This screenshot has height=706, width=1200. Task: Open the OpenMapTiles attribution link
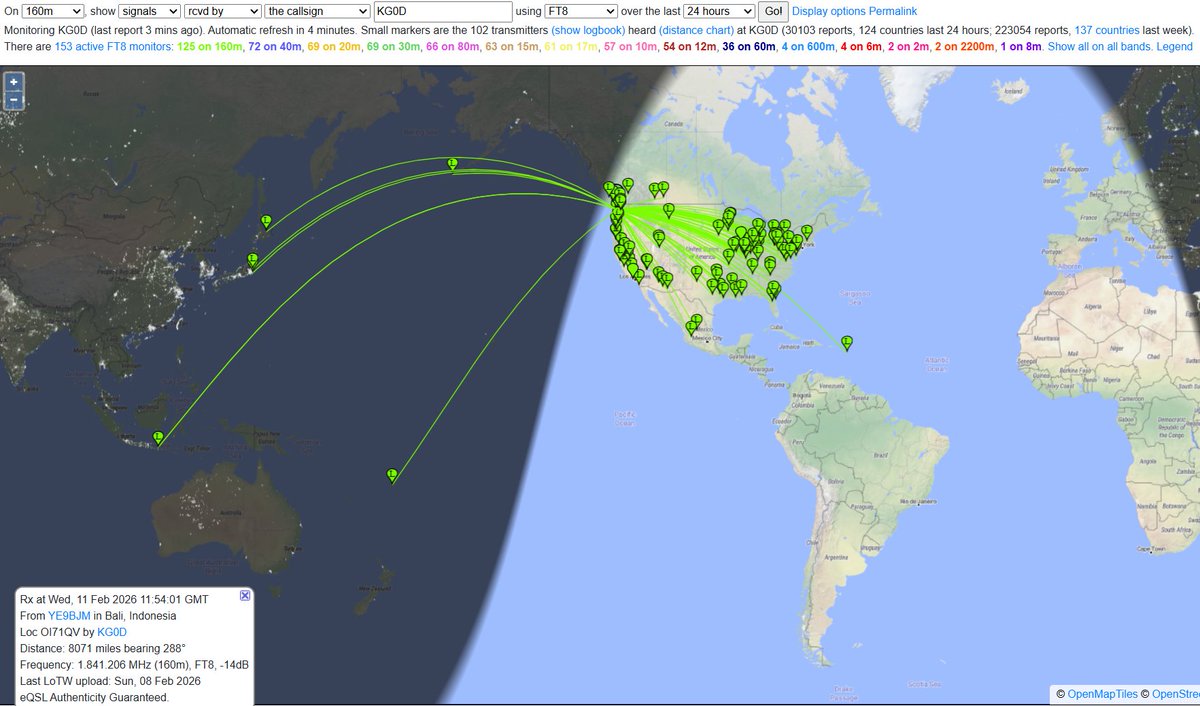pyautogui.click(x=1102, y=694)
